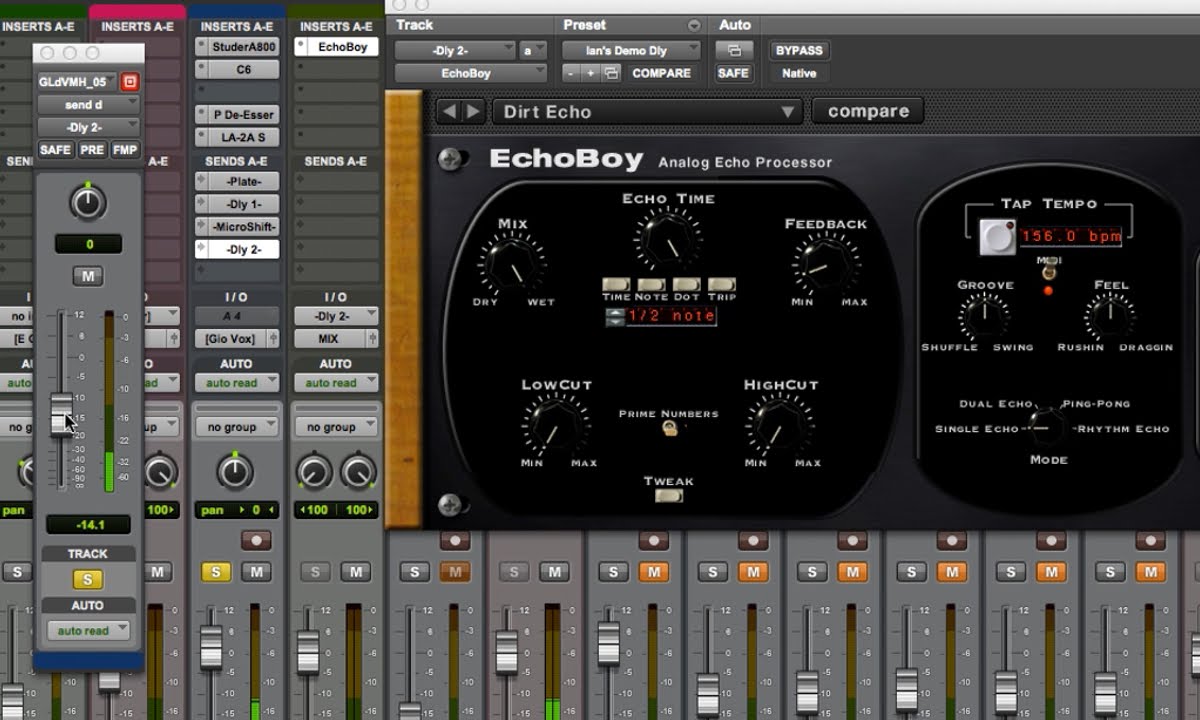Viewport: 1200px width, 720px height.
Task: Click the HighCut knob
Action: click(779, 424)
